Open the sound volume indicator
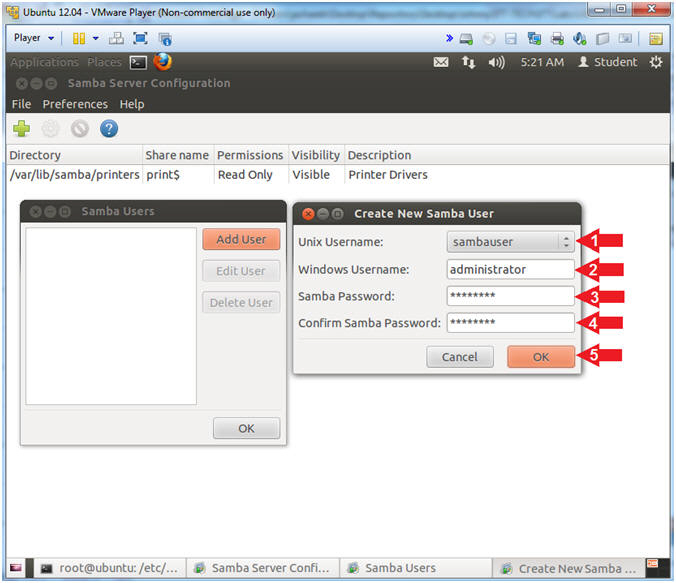 [496, 63]
